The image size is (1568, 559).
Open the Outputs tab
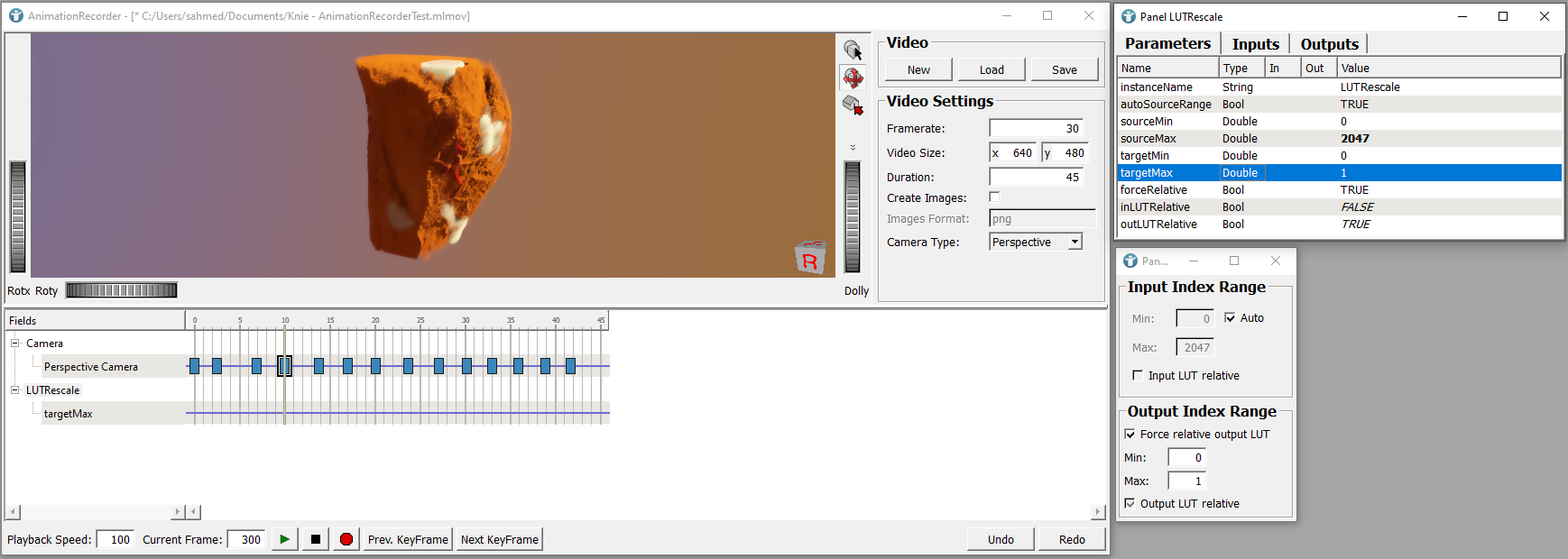[1329, 44]
